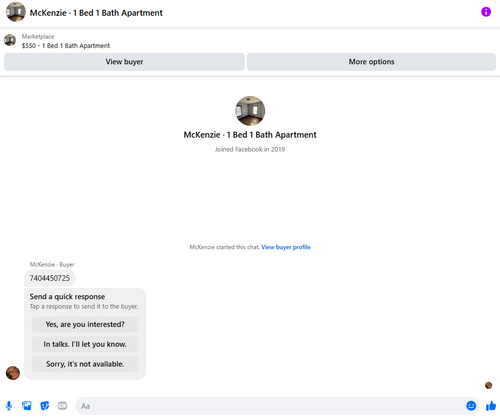This screenshot has height=418, width=500.
Task: Click the header title McKenzie · 1 Bed 1 Bath Apartment
Action: (x=96, y=13)
